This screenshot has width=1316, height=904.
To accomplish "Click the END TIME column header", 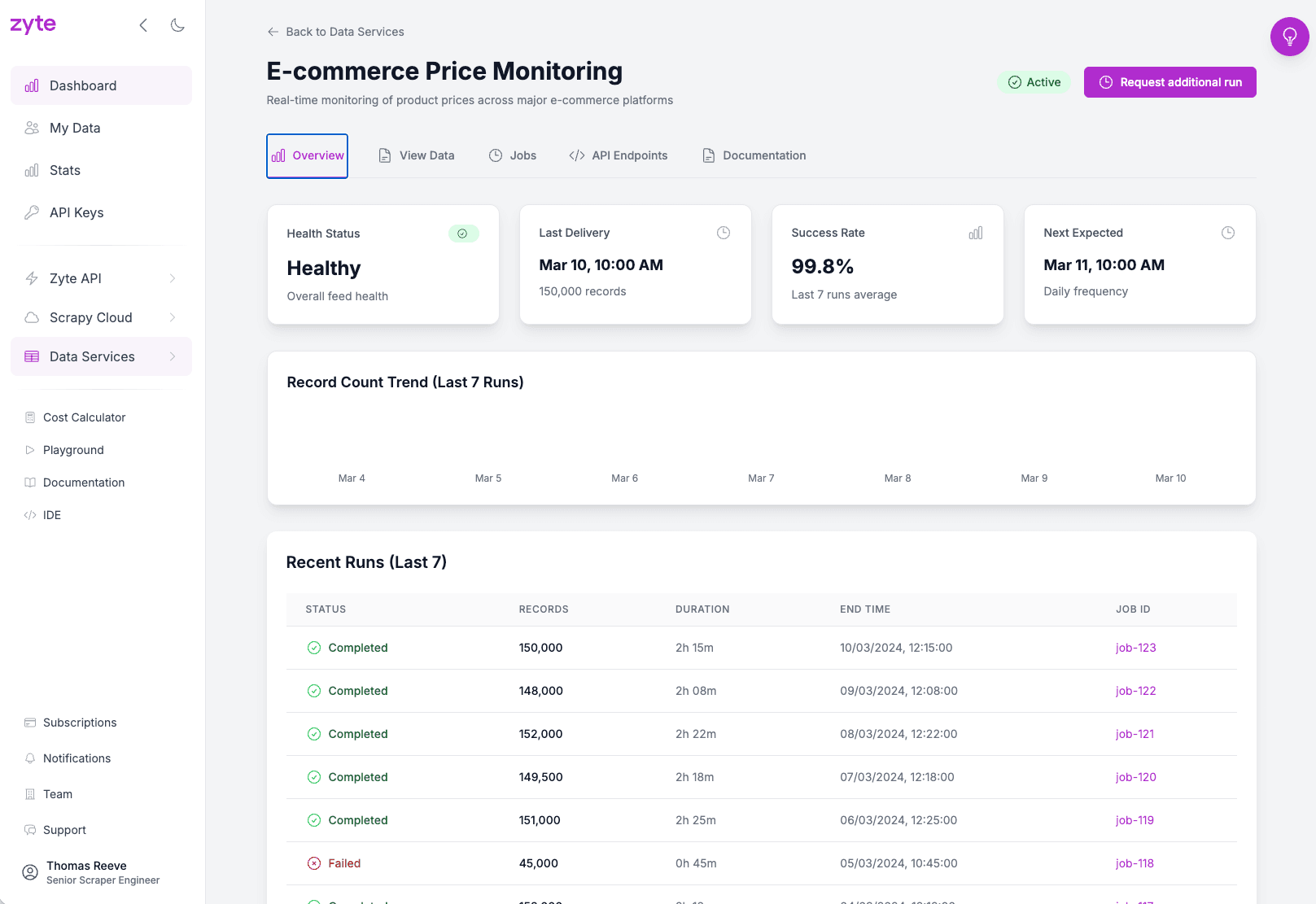I will click(865, 609).
